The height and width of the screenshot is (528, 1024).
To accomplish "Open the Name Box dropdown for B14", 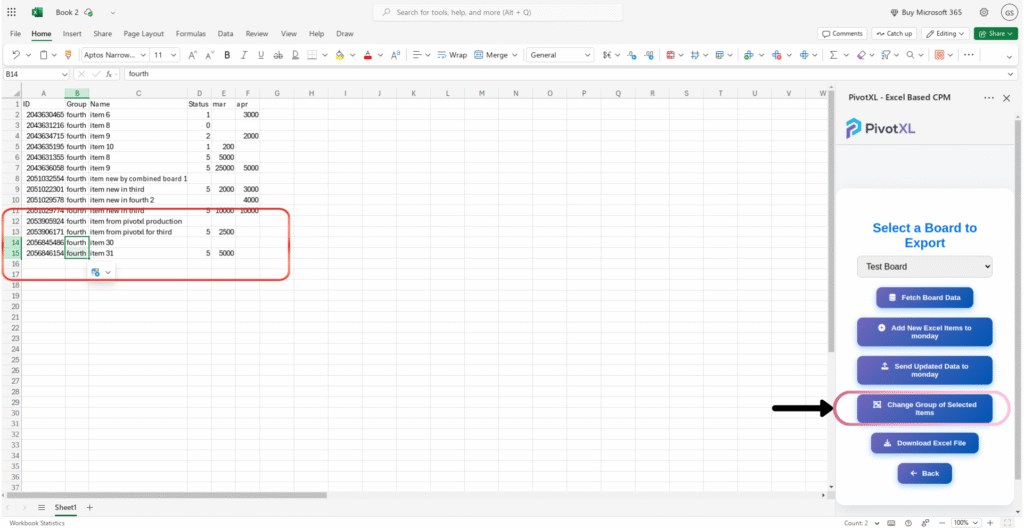I will pyautogui.click(x=64, y=74).
